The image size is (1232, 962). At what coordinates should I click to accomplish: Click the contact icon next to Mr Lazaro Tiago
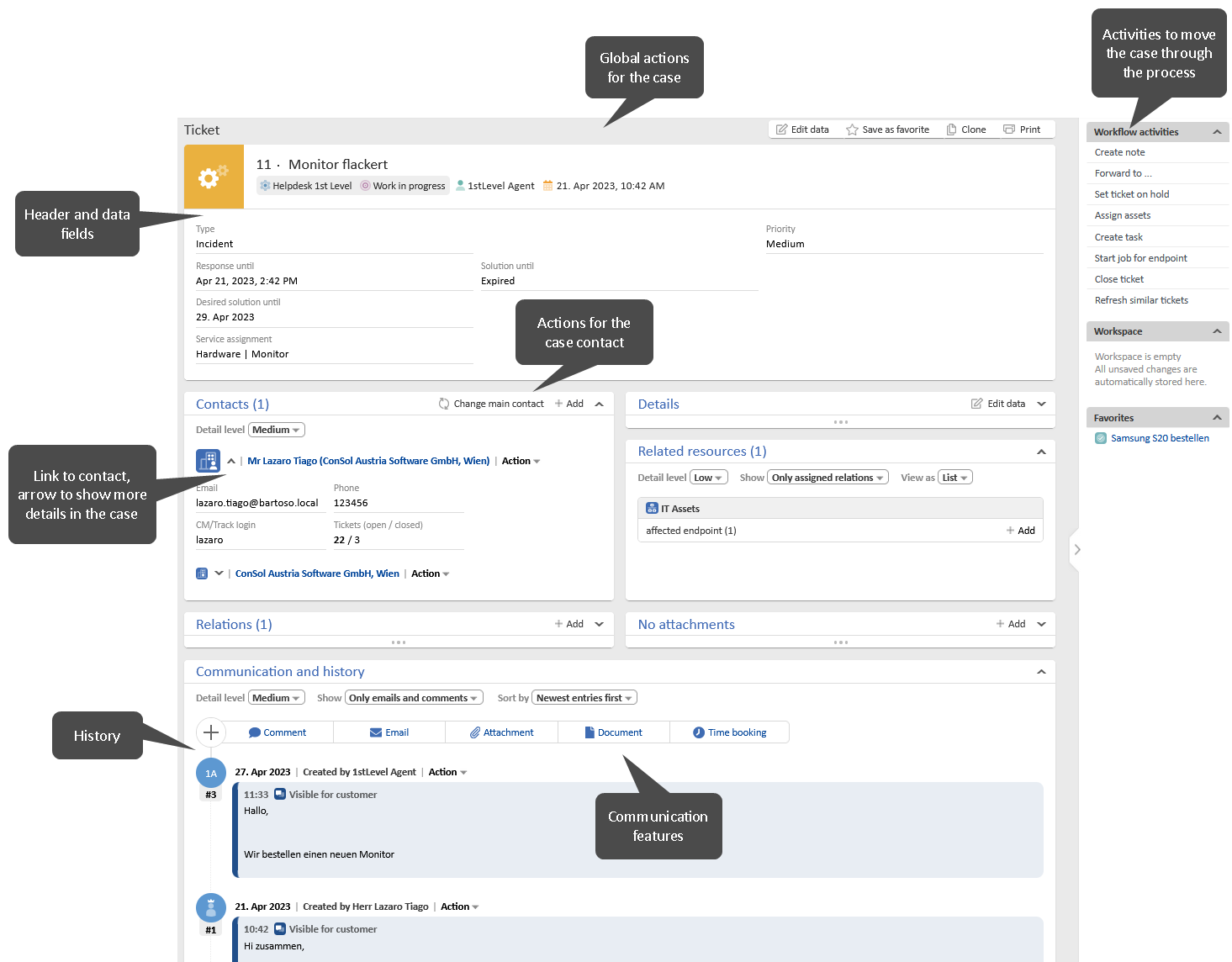[x=208, y=461]
